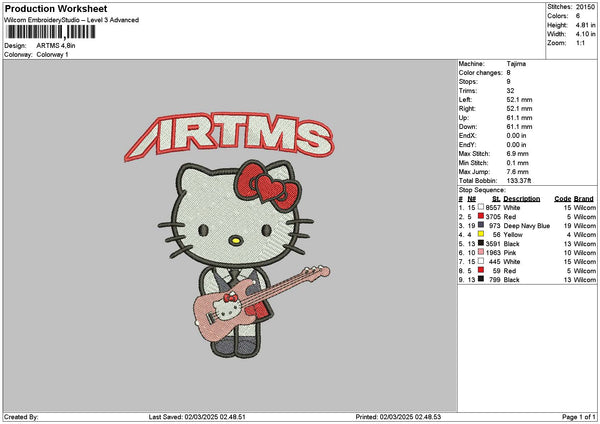Select the "EndX:" label
Image resolution: width=600 pixels, height=424 pixels.
pyautogui.click(x=467, y=135)
